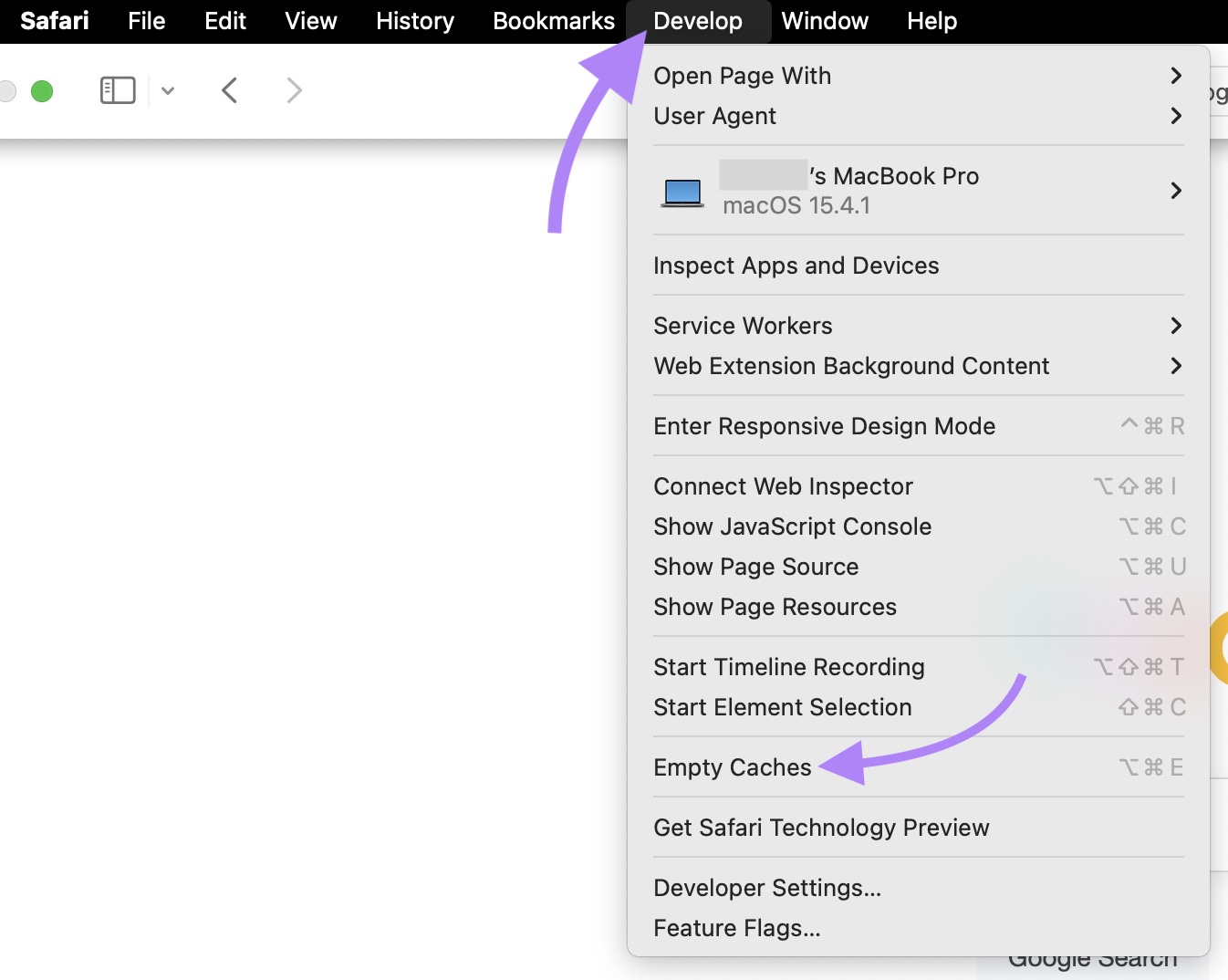Click the MacBook Pro laptop icon
Screen dimensions: 1228x980
(681, 191)
